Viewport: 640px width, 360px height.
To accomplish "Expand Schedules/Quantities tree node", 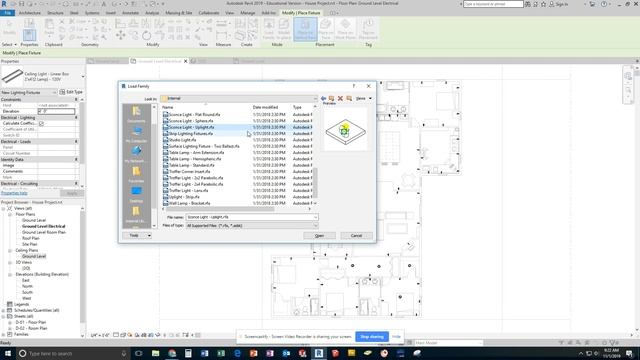I will pyautogui.click(x=4, y=311).
